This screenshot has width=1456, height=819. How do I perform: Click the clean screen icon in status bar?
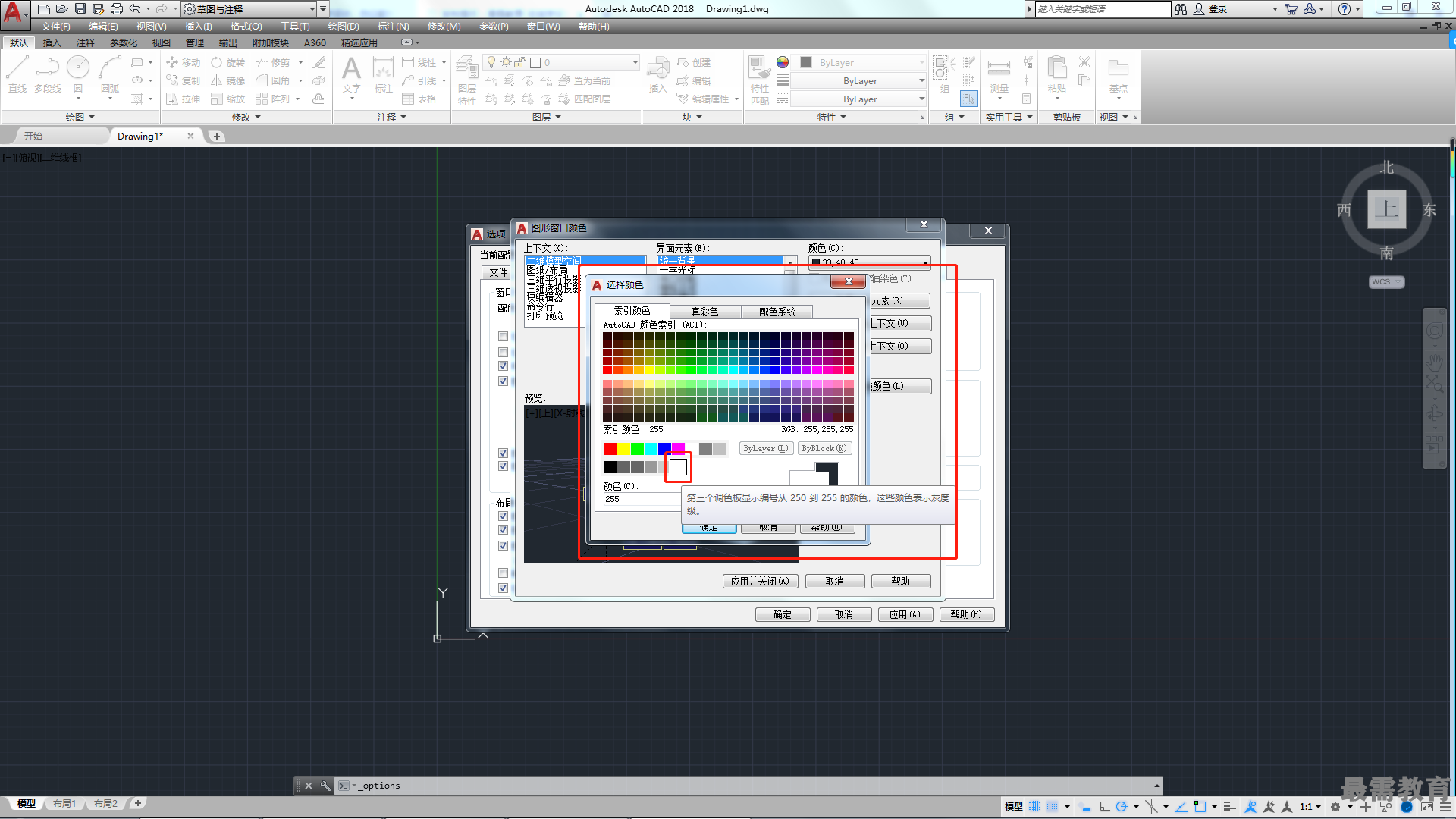tap(1427, 807)
